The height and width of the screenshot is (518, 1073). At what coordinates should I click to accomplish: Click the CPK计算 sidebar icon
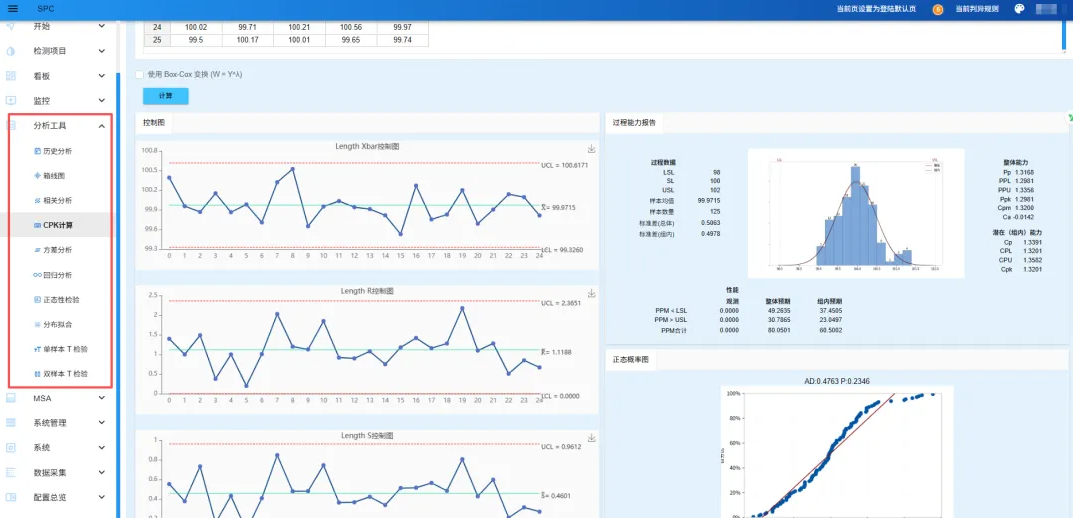(38, 225)
